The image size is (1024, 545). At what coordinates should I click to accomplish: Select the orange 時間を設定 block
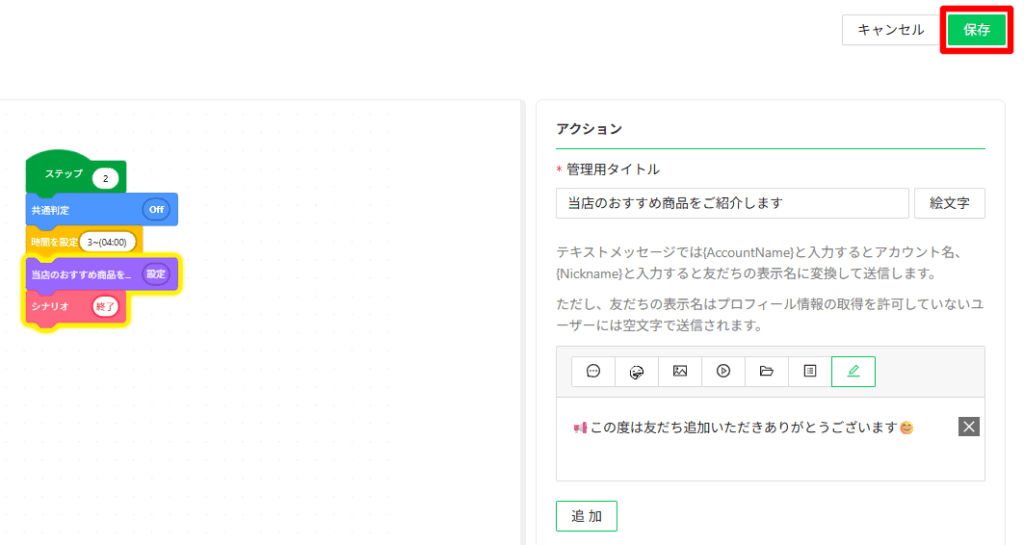(x=84, y=242)
